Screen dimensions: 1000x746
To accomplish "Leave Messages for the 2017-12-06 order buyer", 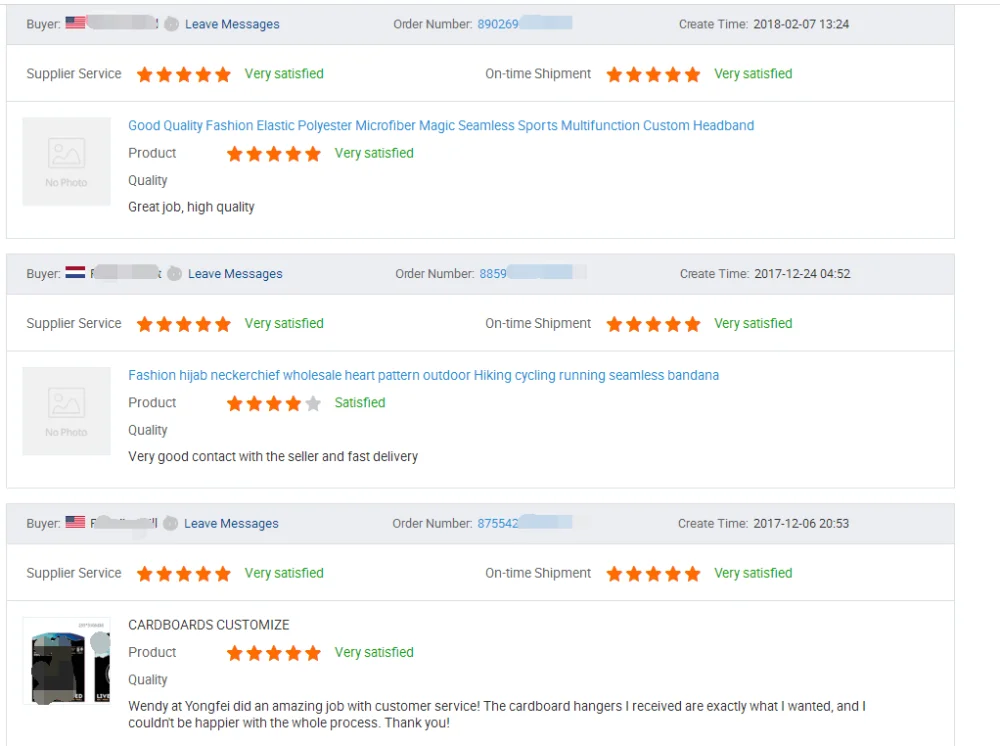I will [x=231, y=523].
